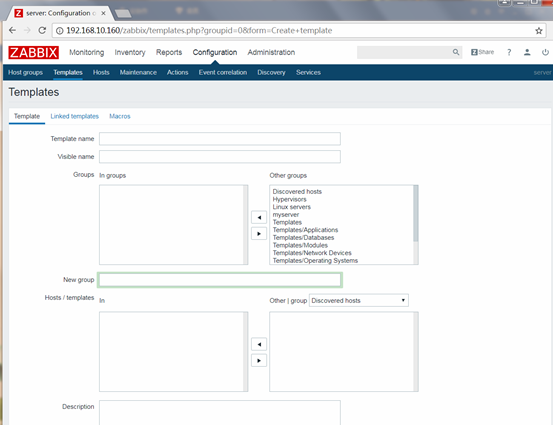Focus the Visible name field

[220, 157]
